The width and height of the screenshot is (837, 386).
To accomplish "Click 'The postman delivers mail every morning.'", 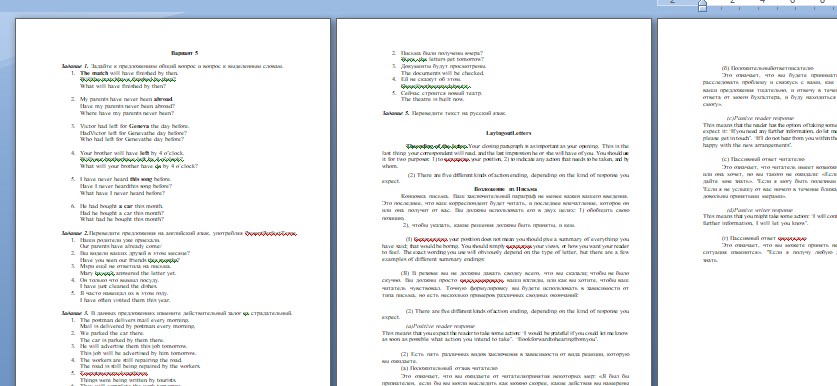I will click(134, 320).
